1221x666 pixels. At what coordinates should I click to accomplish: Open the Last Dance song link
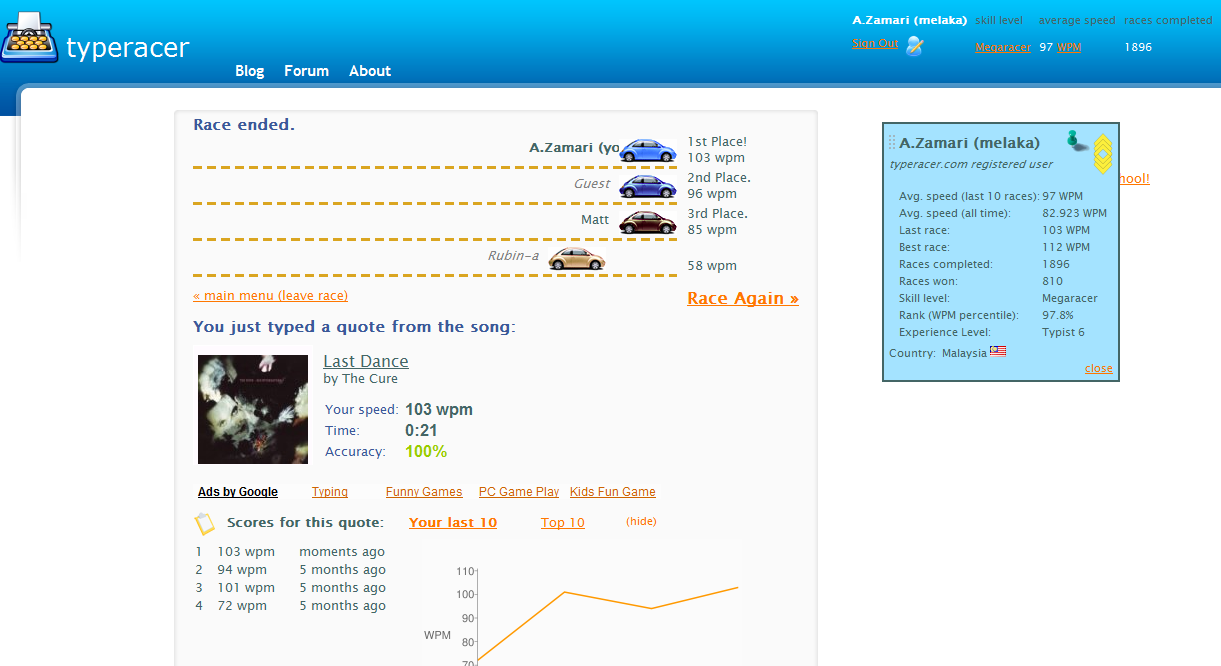(366, 361)
